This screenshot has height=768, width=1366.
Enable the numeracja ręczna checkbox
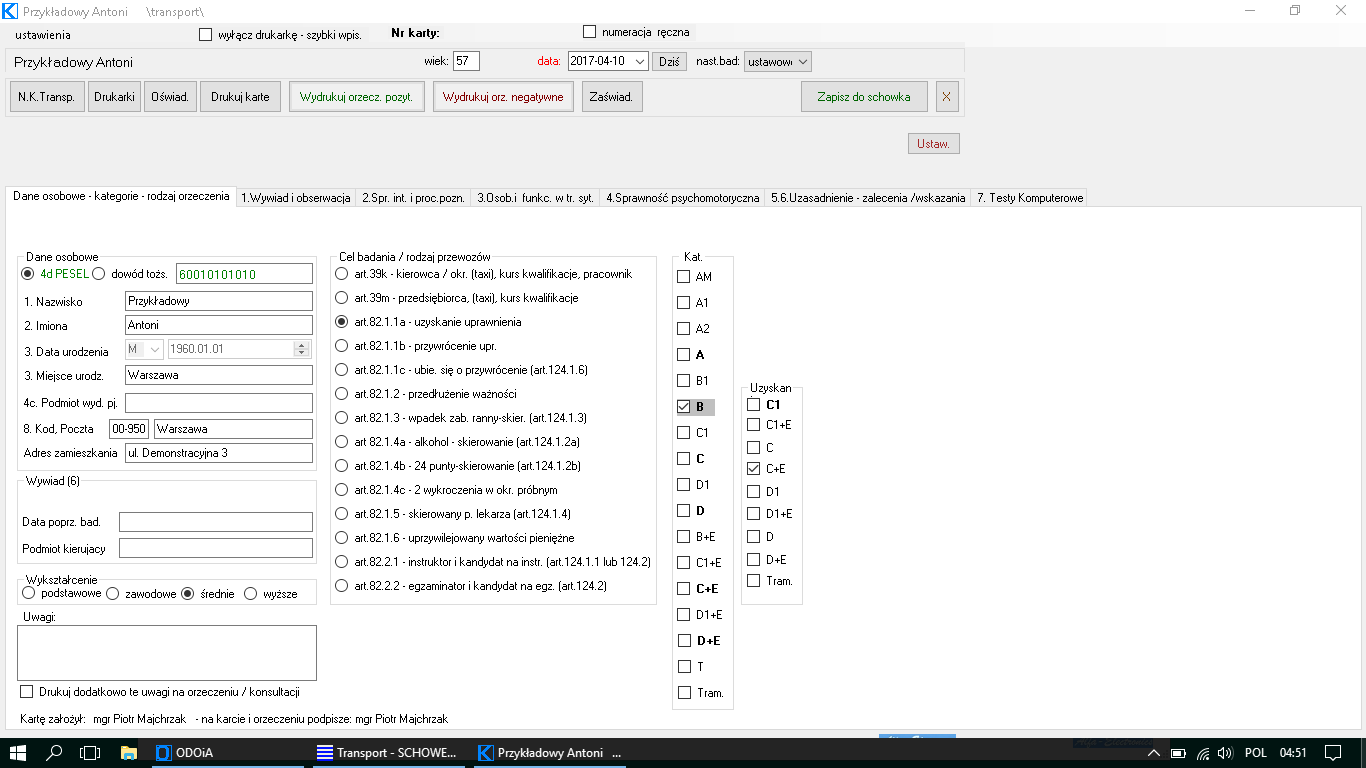(589, 32)
